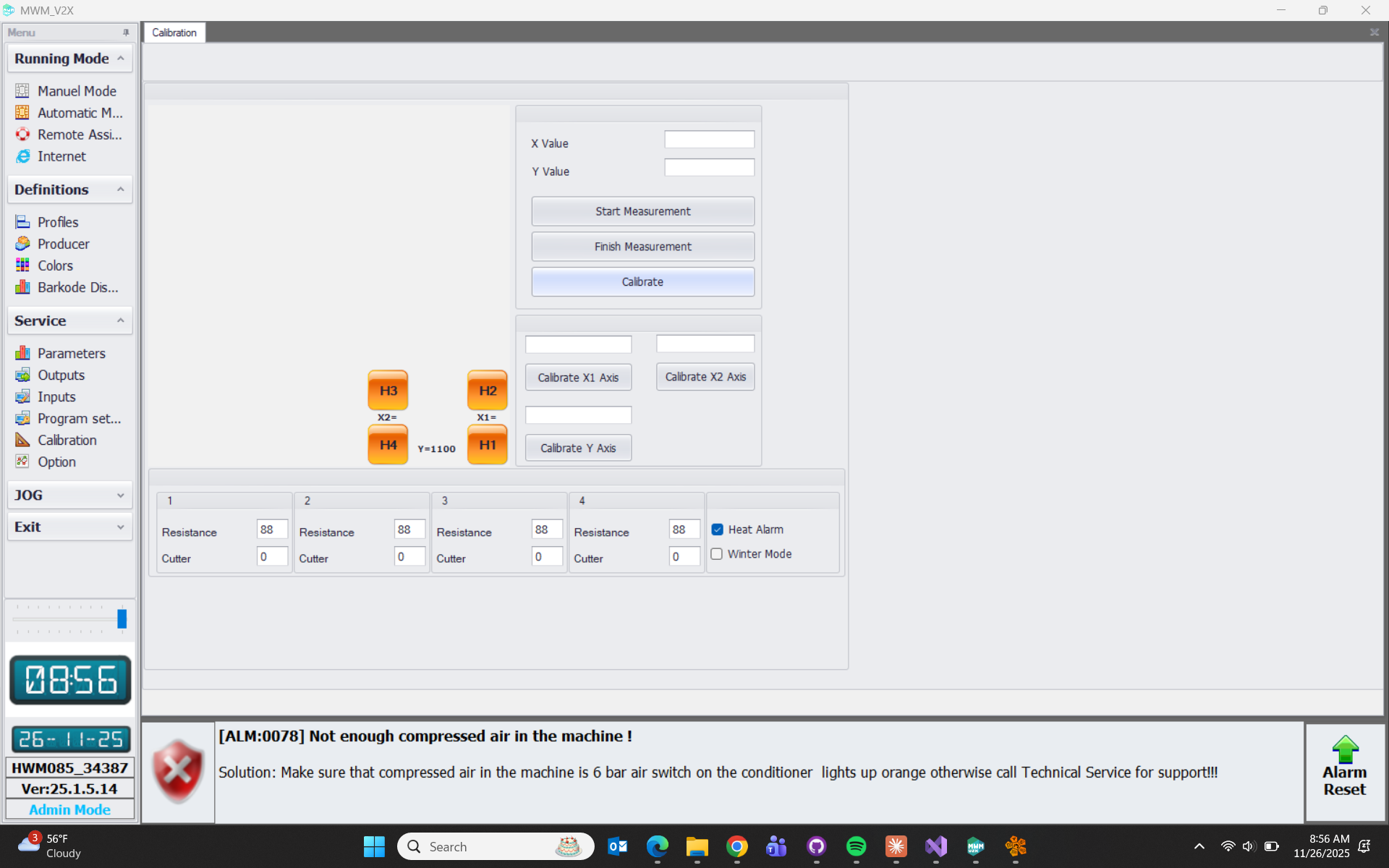Click the Alarm Reset green arrow icon

1344,749
